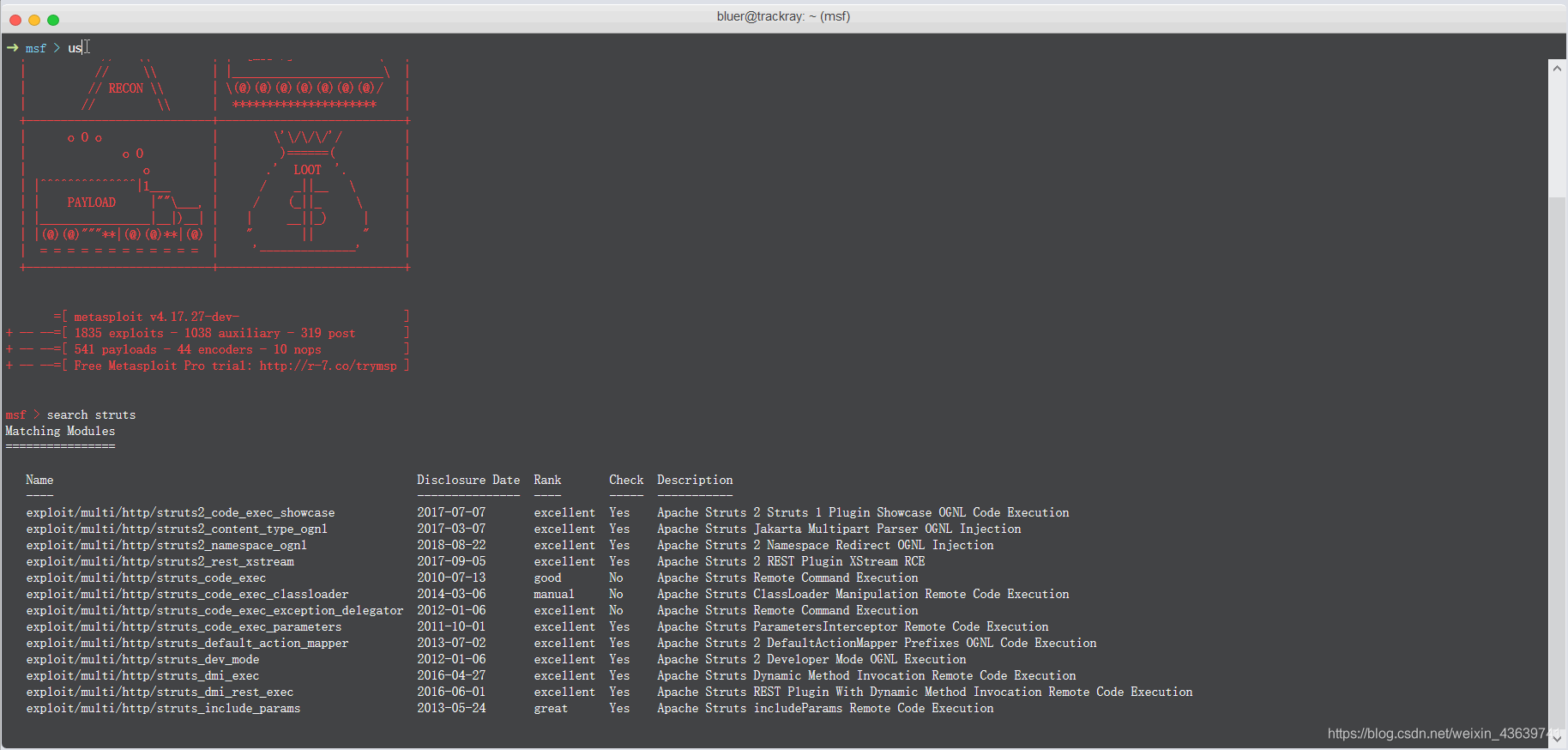
Task: Click disclosure date 2014-03-06
Action: point(451,594)
